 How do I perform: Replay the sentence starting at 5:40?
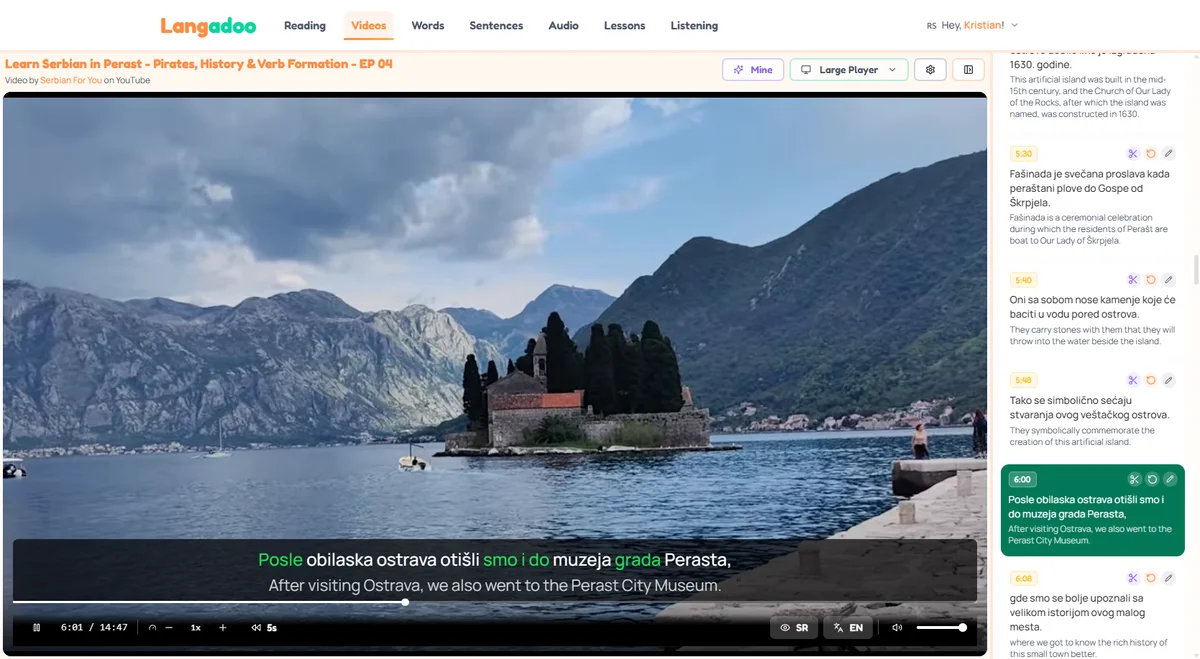[1151, 279]
